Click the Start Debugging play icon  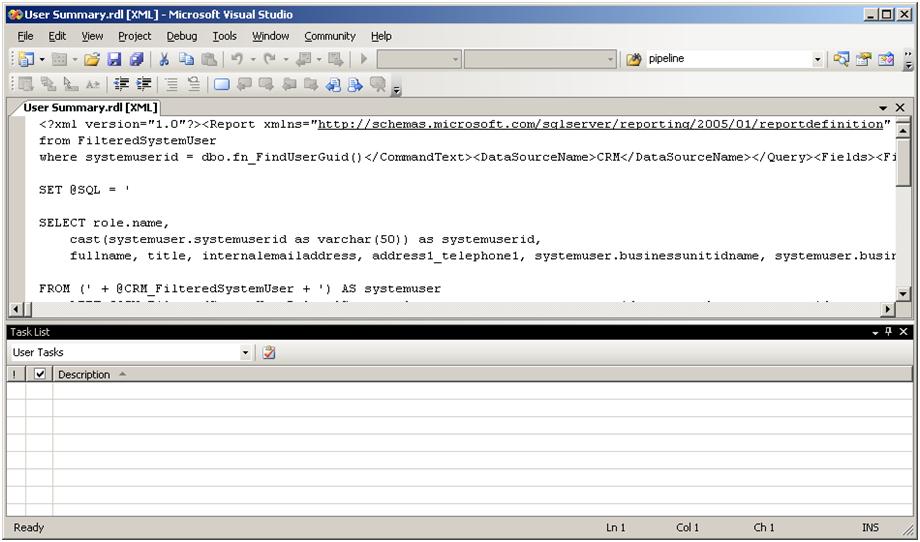coord(364,59)
